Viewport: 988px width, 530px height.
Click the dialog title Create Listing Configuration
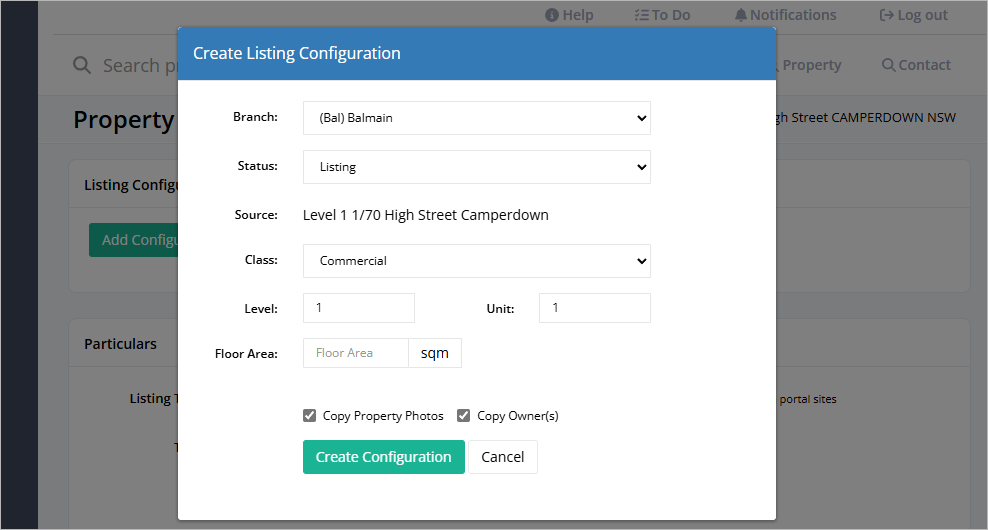[x=297, y=54]
